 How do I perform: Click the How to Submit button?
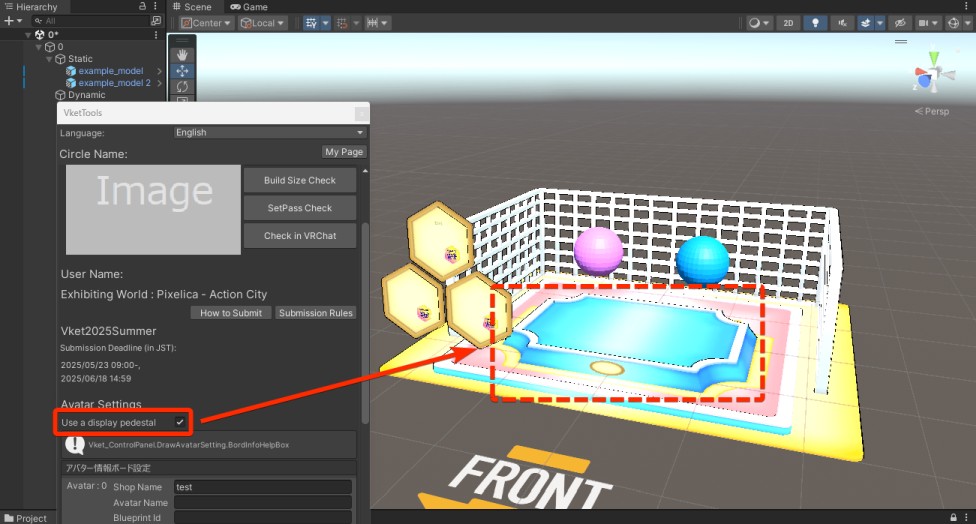tap(231, 313)
